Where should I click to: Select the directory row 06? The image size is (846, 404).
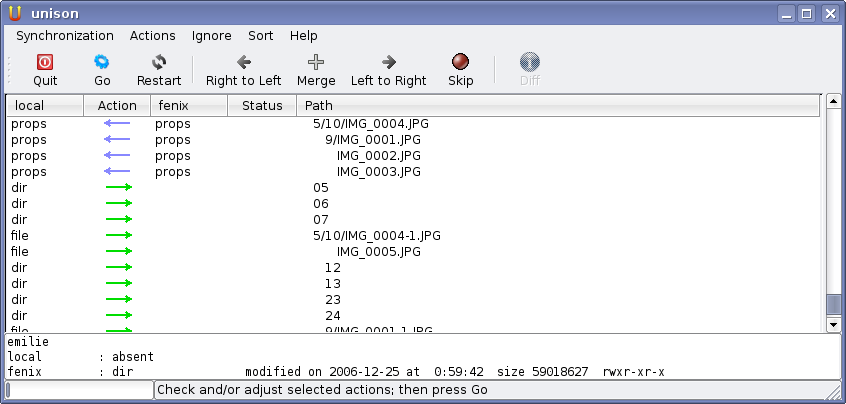(x=413, y=204)
